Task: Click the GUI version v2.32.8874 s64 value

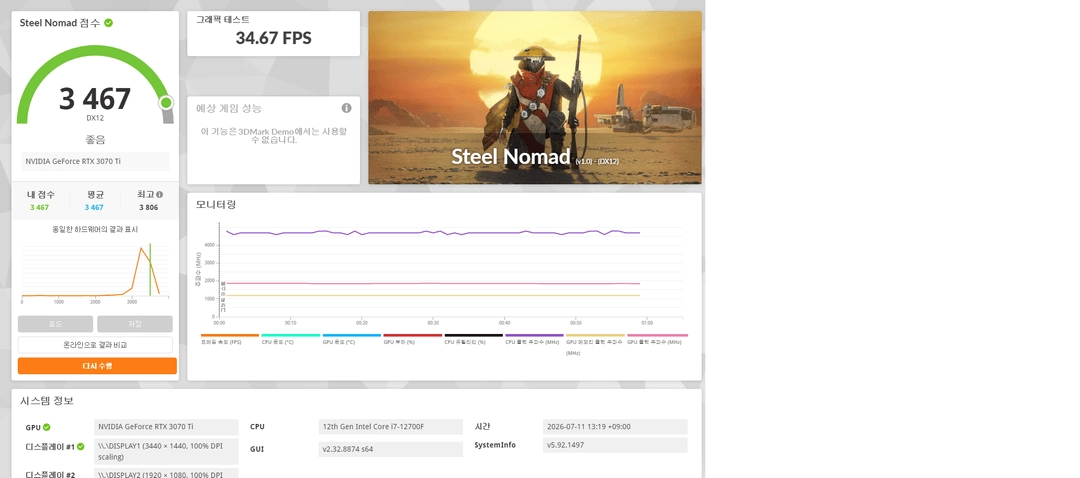Action: 391,449
